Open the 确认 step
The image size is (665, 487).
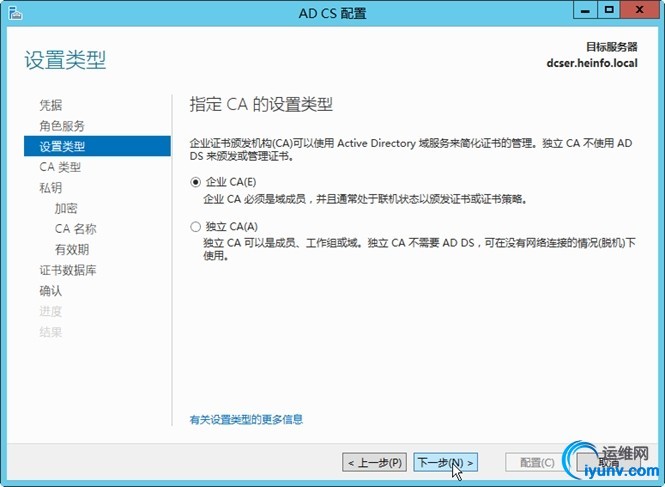[x=51, y=291]
